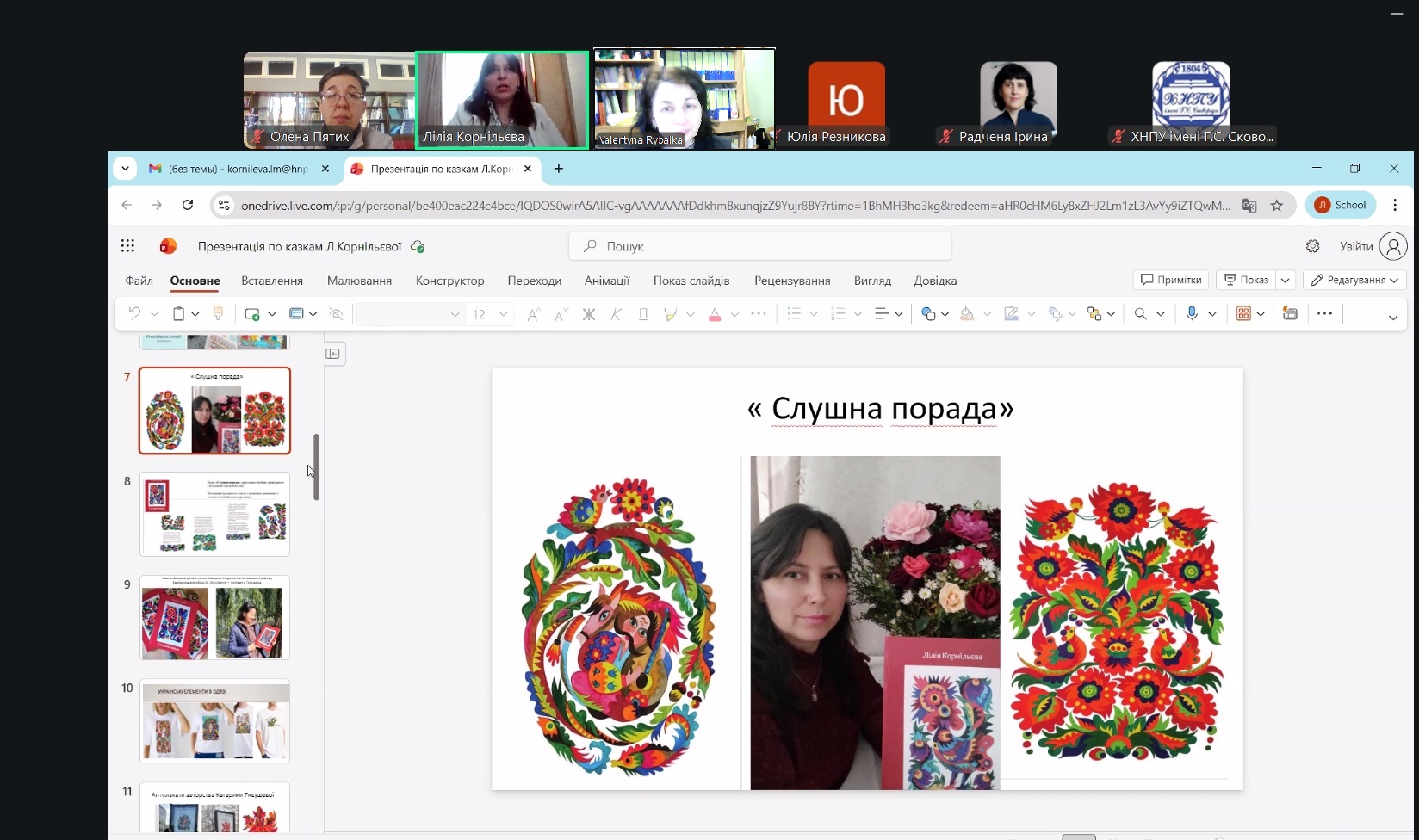Switch to the Анімації ribbon tab
Screen dimensions: 1419x840
pos(607,281)
